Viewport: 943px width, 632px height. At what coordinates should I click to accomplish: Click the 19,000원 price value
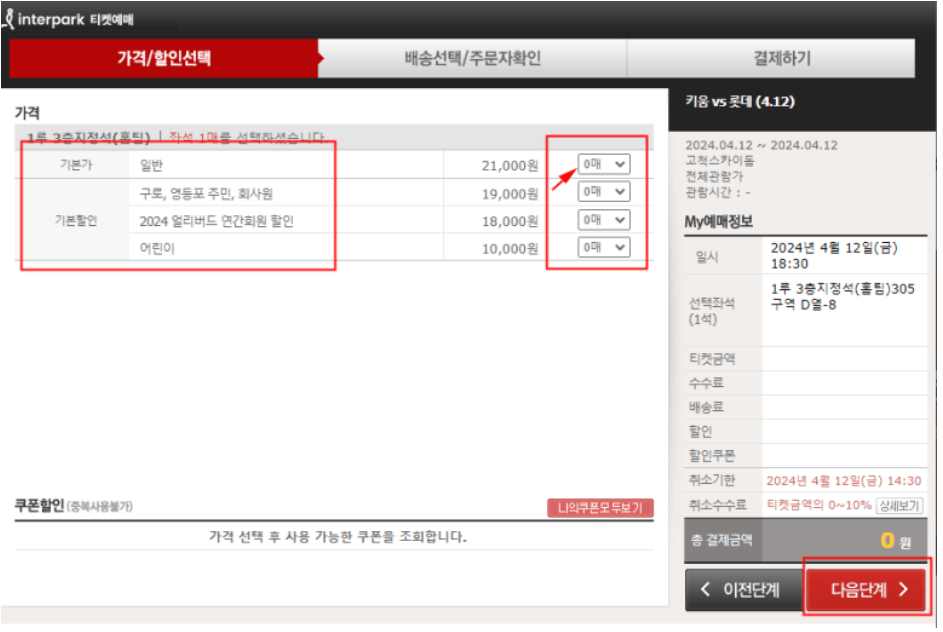pyautogui.click(x=511, y=194)
